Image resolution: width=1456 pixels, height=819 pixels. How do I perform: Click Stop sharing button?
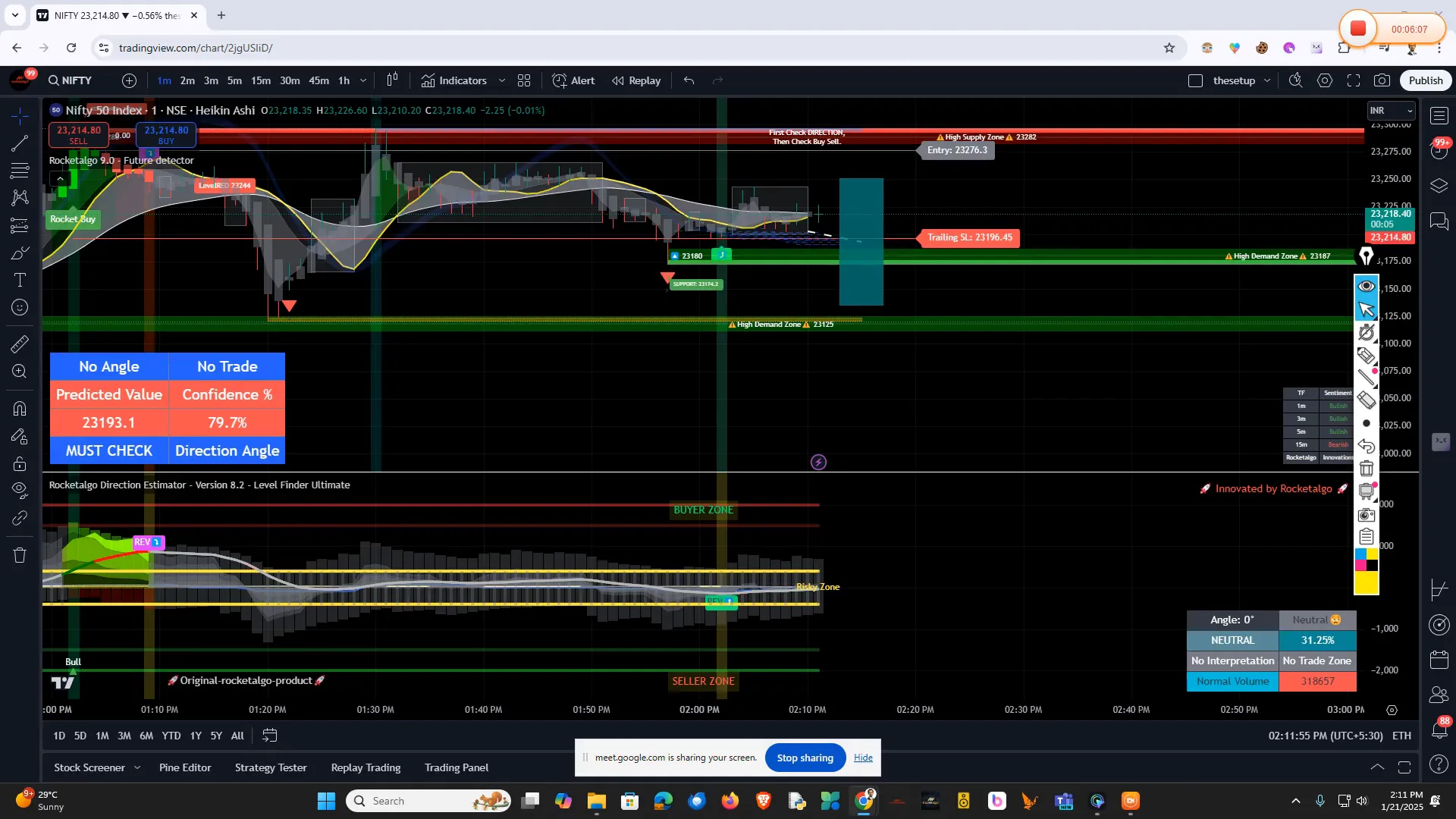point(805,758)
